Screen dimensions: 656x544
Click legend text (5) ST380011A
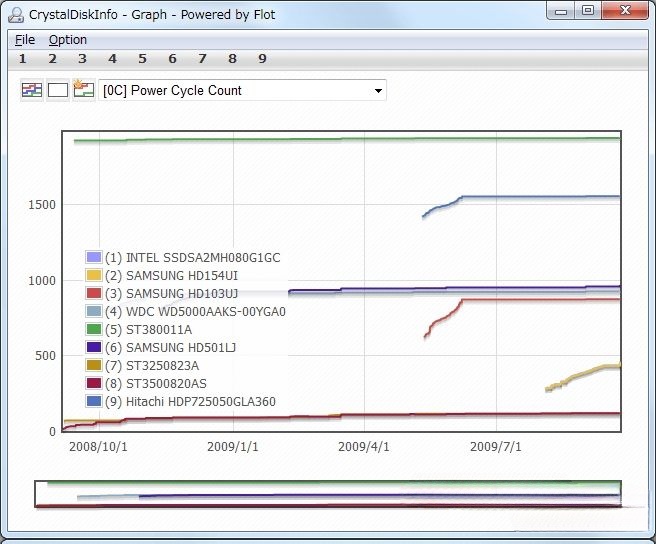pyautogui.click(x=148, y=330)
